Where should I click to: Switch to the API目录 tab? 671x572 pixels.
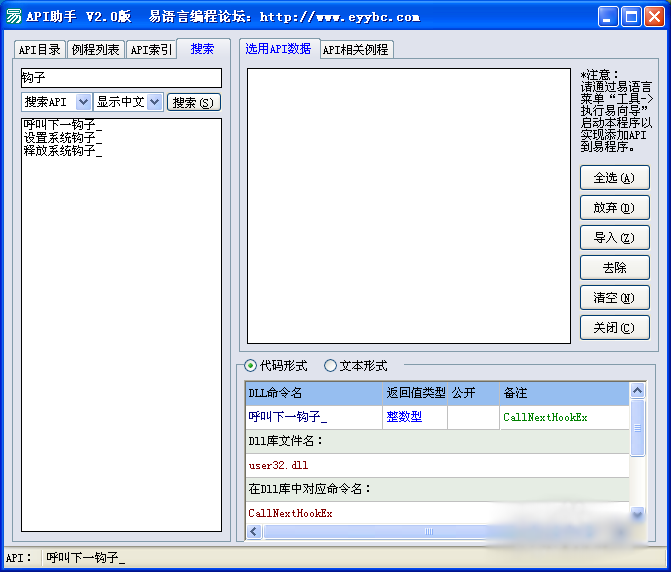pos(40,50)
